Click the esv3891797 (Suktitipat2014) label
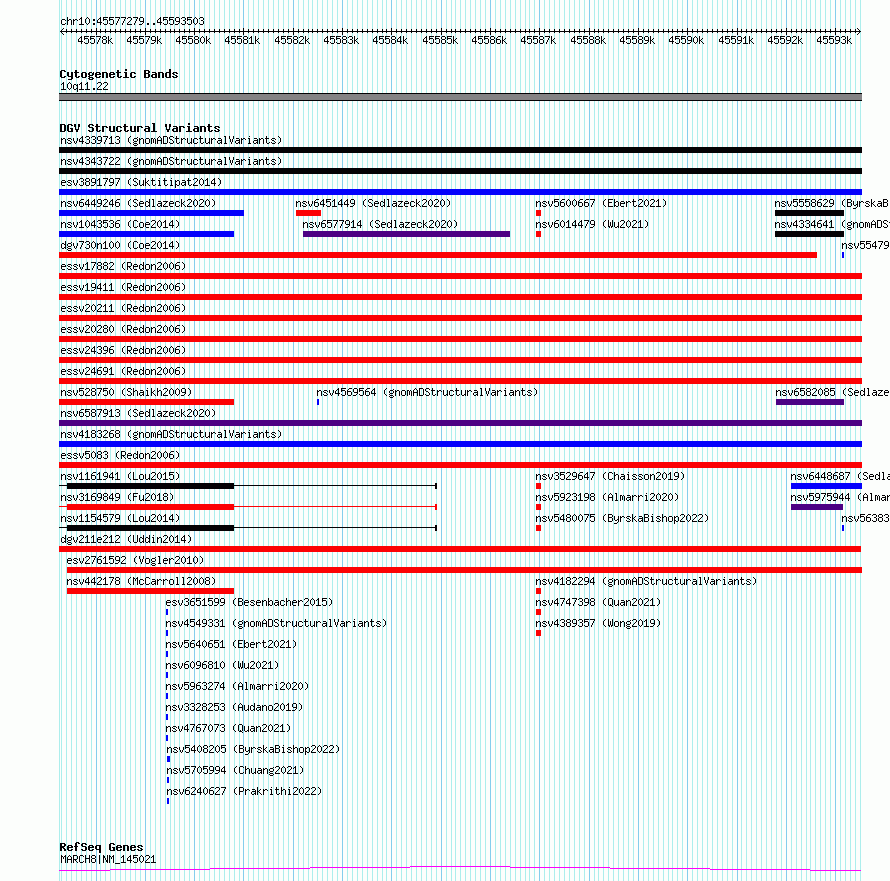The width and height of the screenshot is (890, 881). [x=141, y=182]
